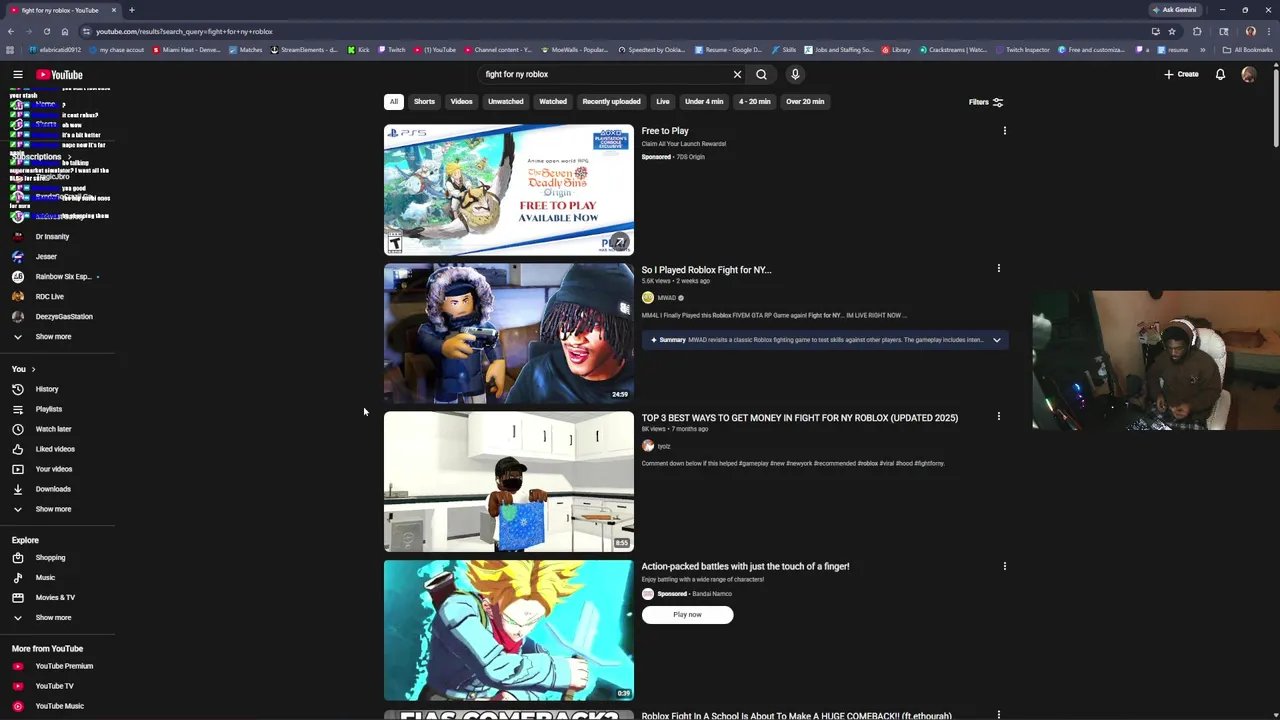Open options for So I Played Roblox video
1280x720 pixels.
[x=998, y=268]
